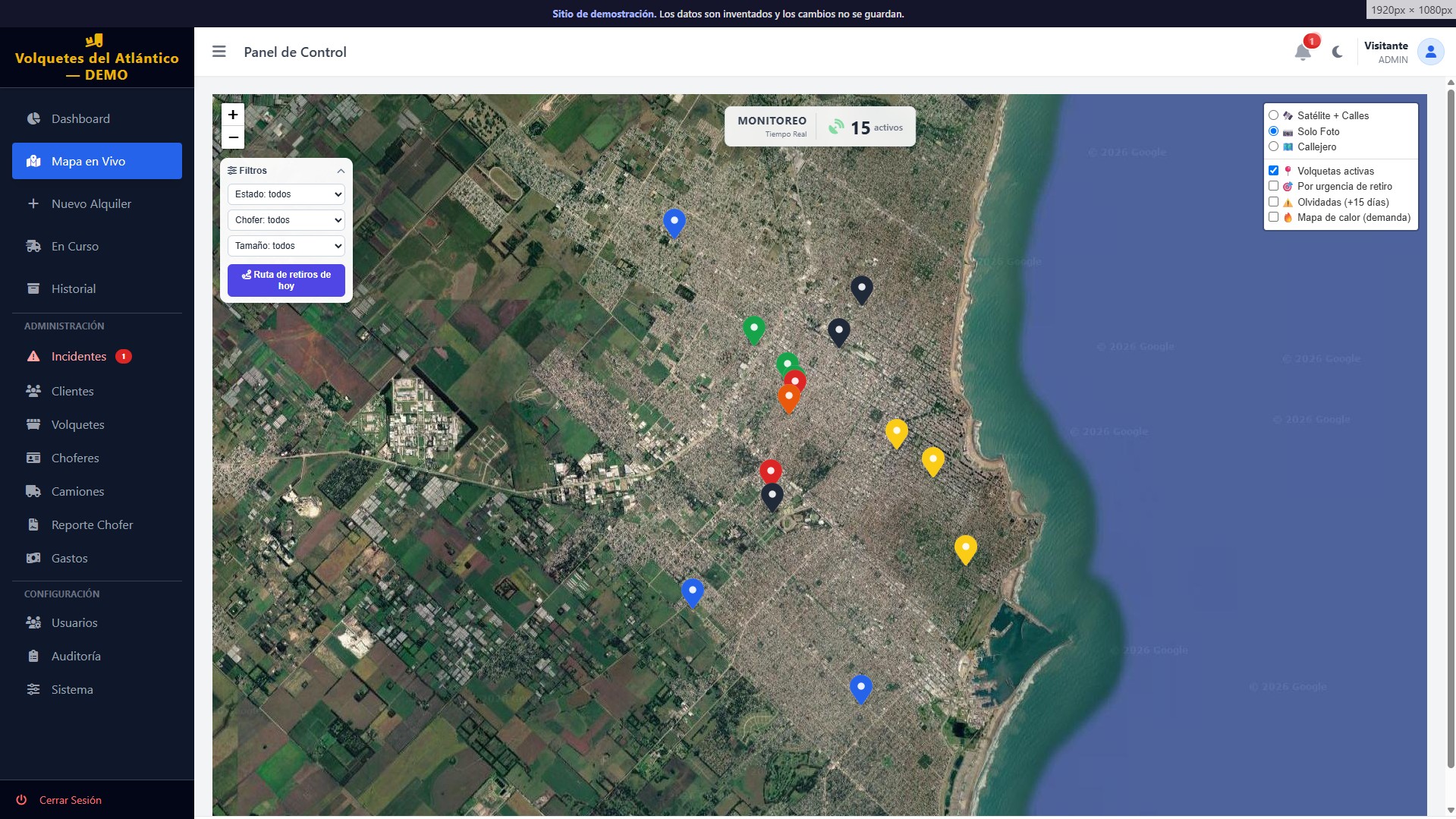This screenshot has width=1456, height=819.
Task: Open the notifications bell icon
Action: point(1302,52)
